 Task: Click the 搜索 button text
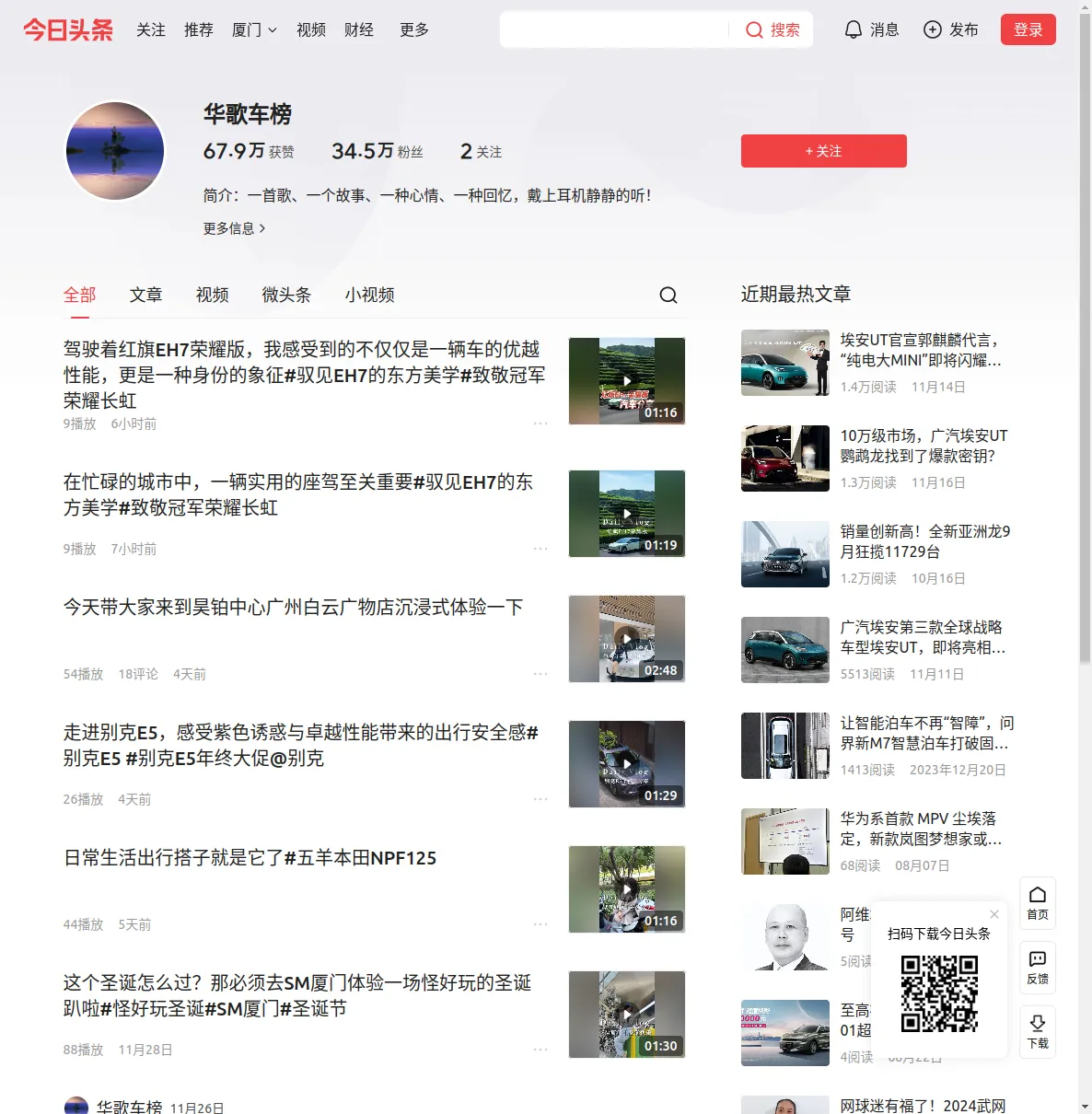[785, 30]
